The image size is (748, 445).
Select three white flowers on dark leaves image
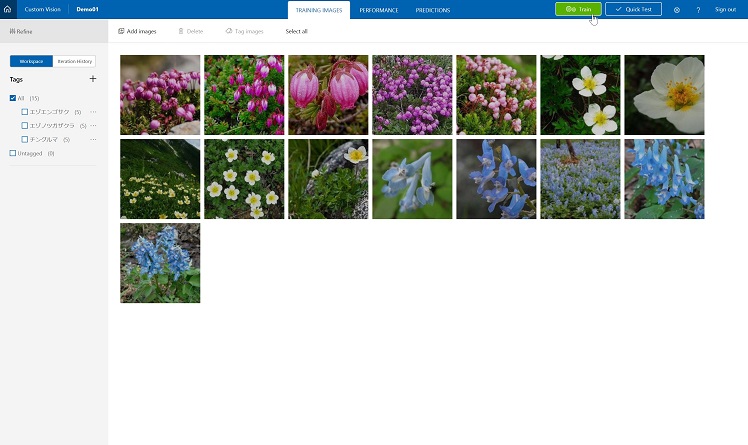580,95
